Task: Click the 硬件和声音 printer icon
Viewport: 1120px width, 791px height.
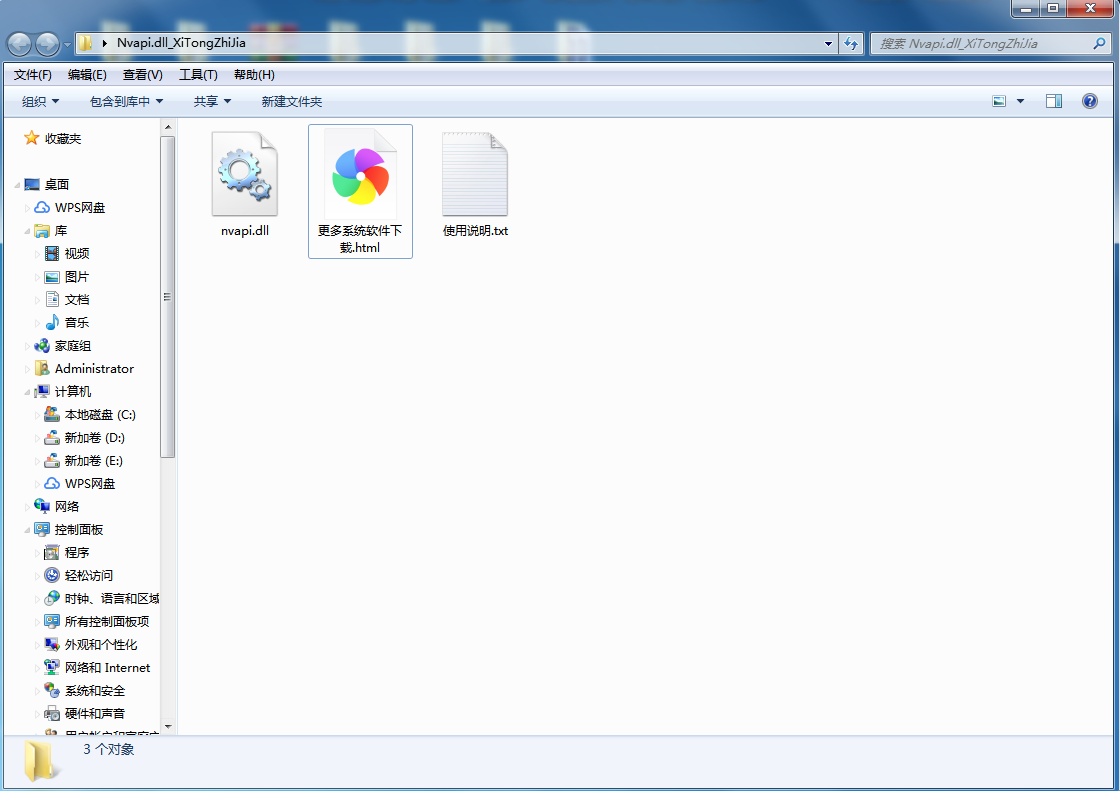Action: pyautogui.click(x=52, y=713)
